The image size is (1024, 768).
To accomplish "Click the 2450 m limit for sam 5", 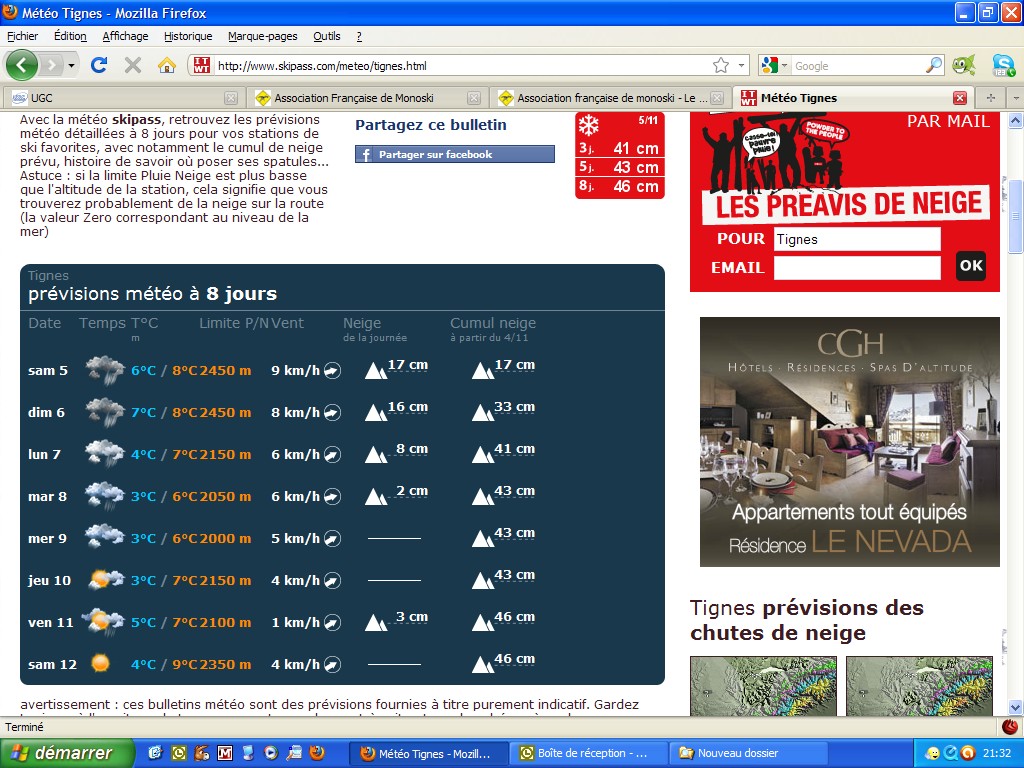I will (225, 370).
